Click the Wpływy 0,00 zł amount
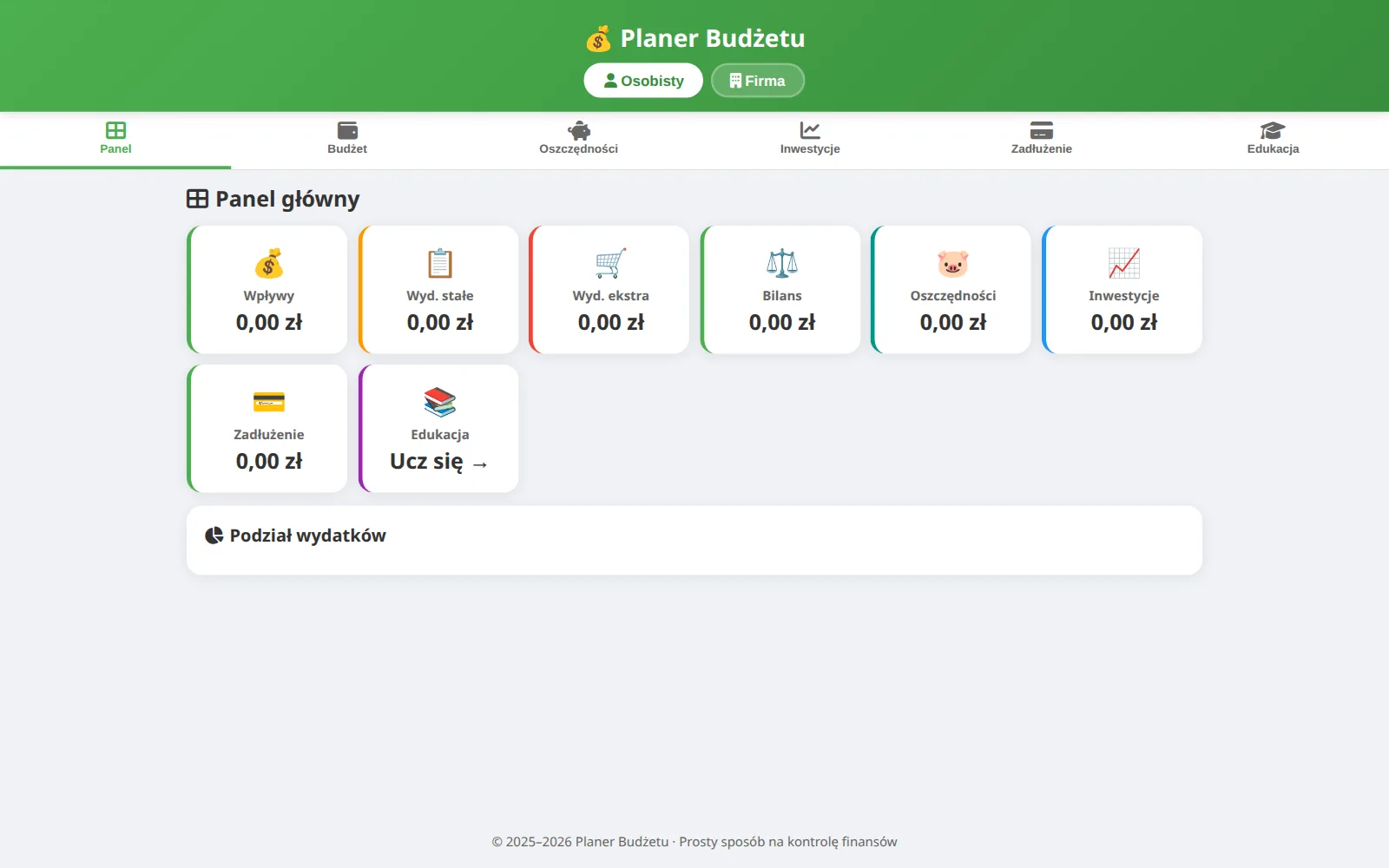The width and height of the screenshot is (1389, 868). pyautogui.click(x=269, y=323)
